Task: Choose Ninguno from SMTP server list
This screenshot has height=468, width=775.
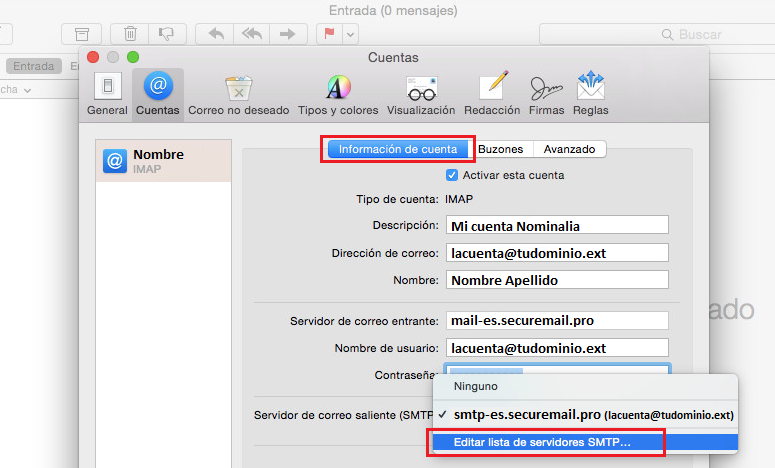Action: tap(475, 386)
